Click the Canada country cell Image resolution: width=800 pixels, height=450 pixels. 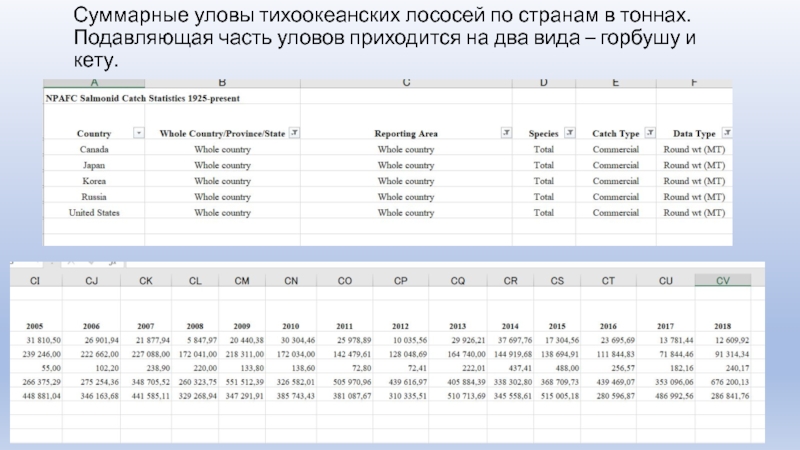click(x=93, y=149)
